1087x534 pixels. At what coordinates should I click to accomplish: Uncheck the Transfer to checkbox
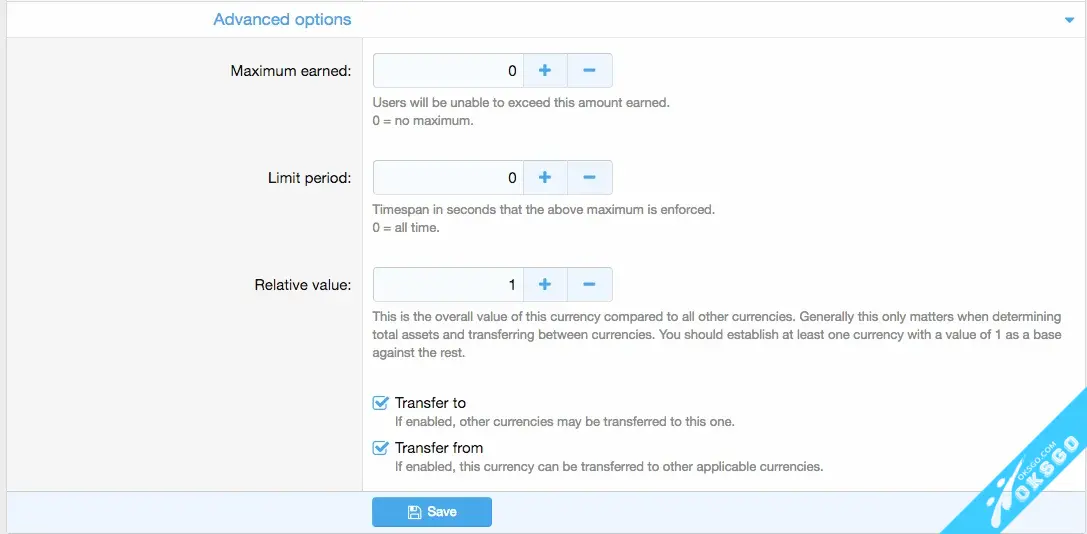pos(380,403)
